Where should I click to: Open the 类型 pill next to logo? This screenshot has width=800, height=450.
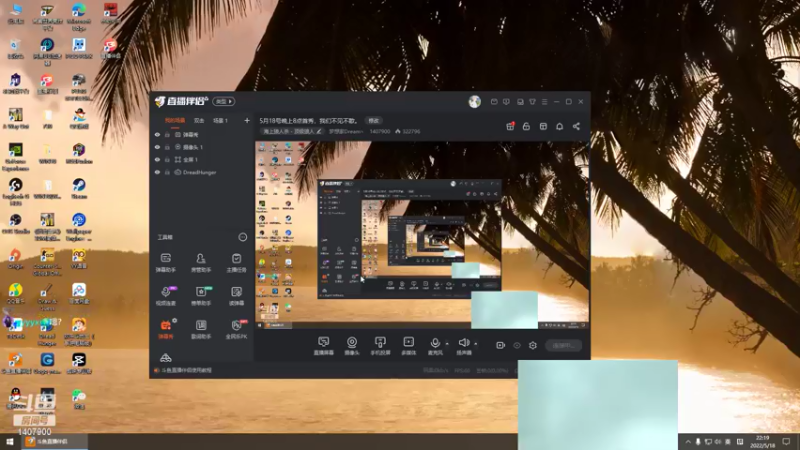tap(223, 102)
